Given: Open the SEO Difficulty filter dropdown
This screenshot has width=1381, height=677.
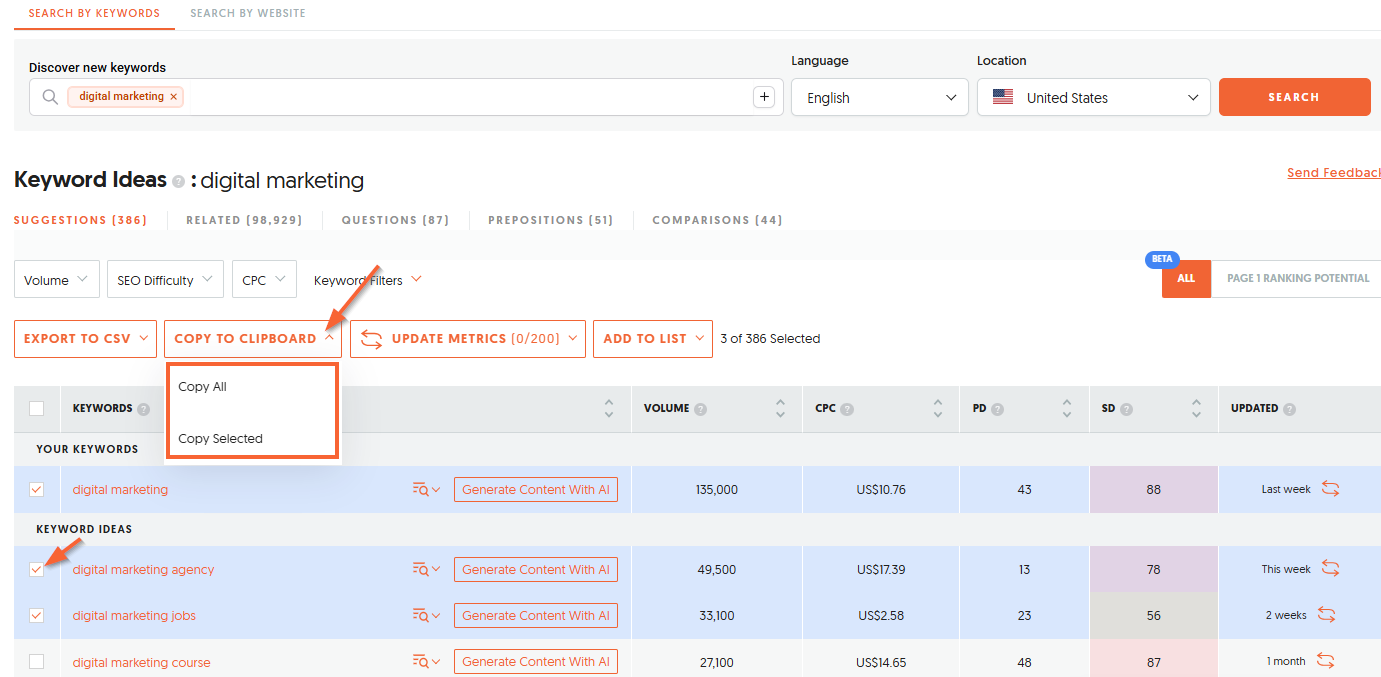Looking at the screenshot, I should 165,280.
